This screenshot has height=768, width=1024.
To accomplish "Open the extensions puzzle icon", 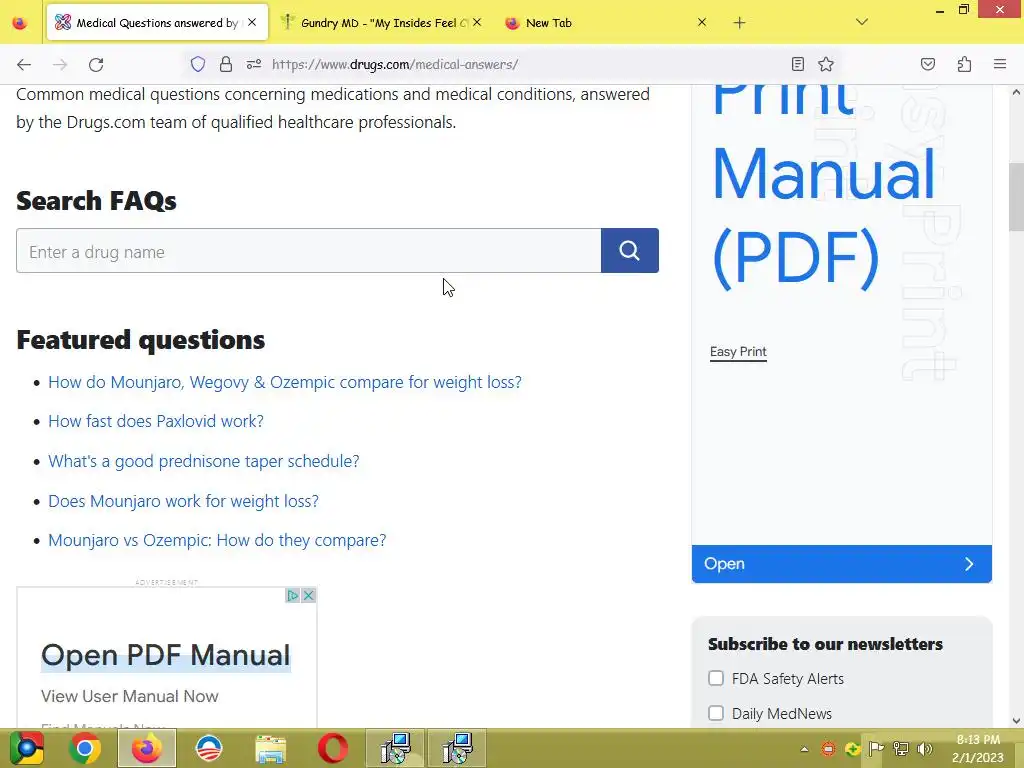I will [x=965, y=64].
